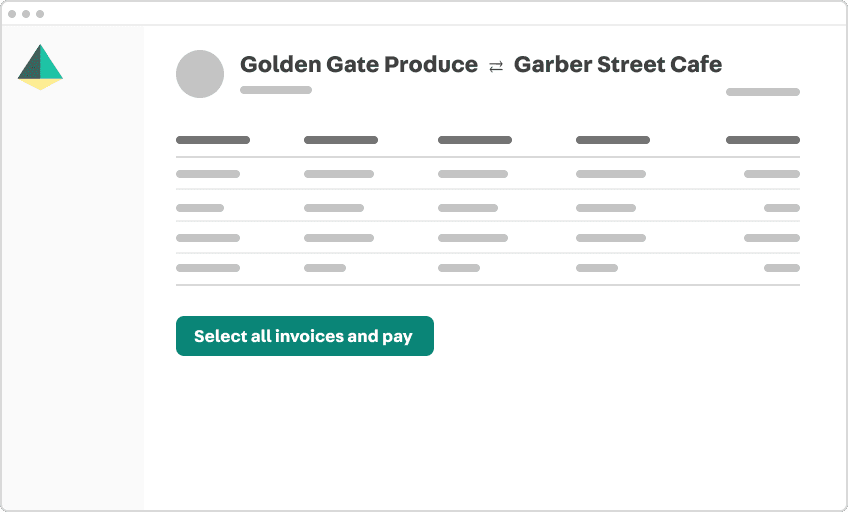
Task: Select the first invoice row in the table
Action: (488, 174)
